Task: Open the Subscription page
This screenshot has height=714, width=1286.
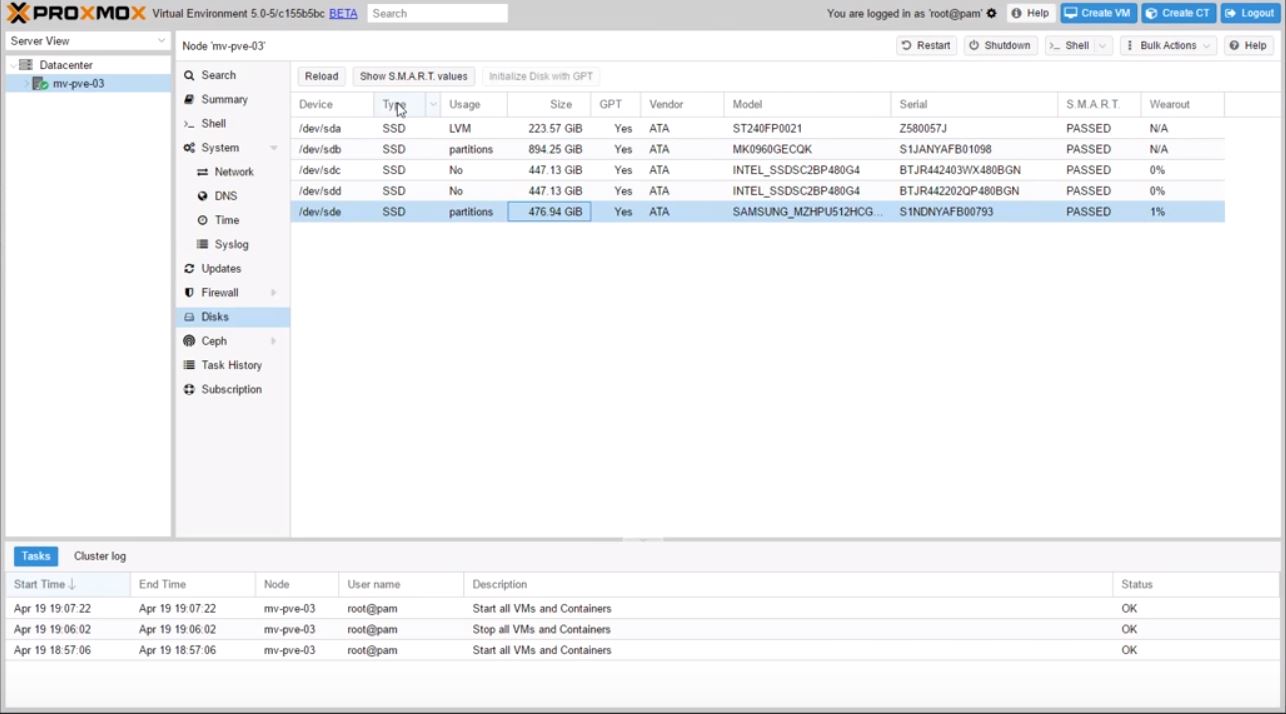Action: coord(231,390)
